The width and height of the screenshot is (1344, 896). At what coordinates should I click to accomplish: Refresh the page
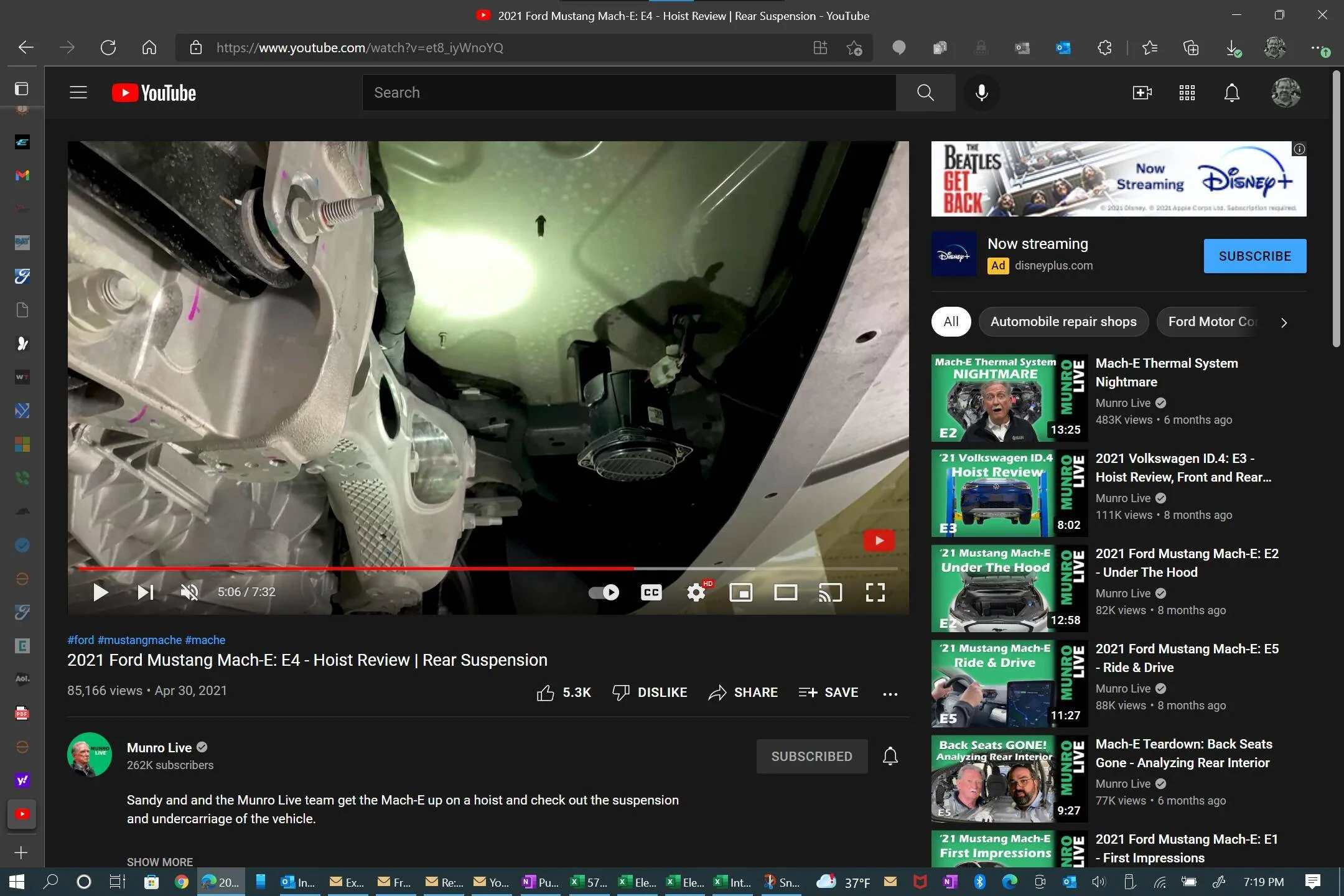(x=108, y=48)
